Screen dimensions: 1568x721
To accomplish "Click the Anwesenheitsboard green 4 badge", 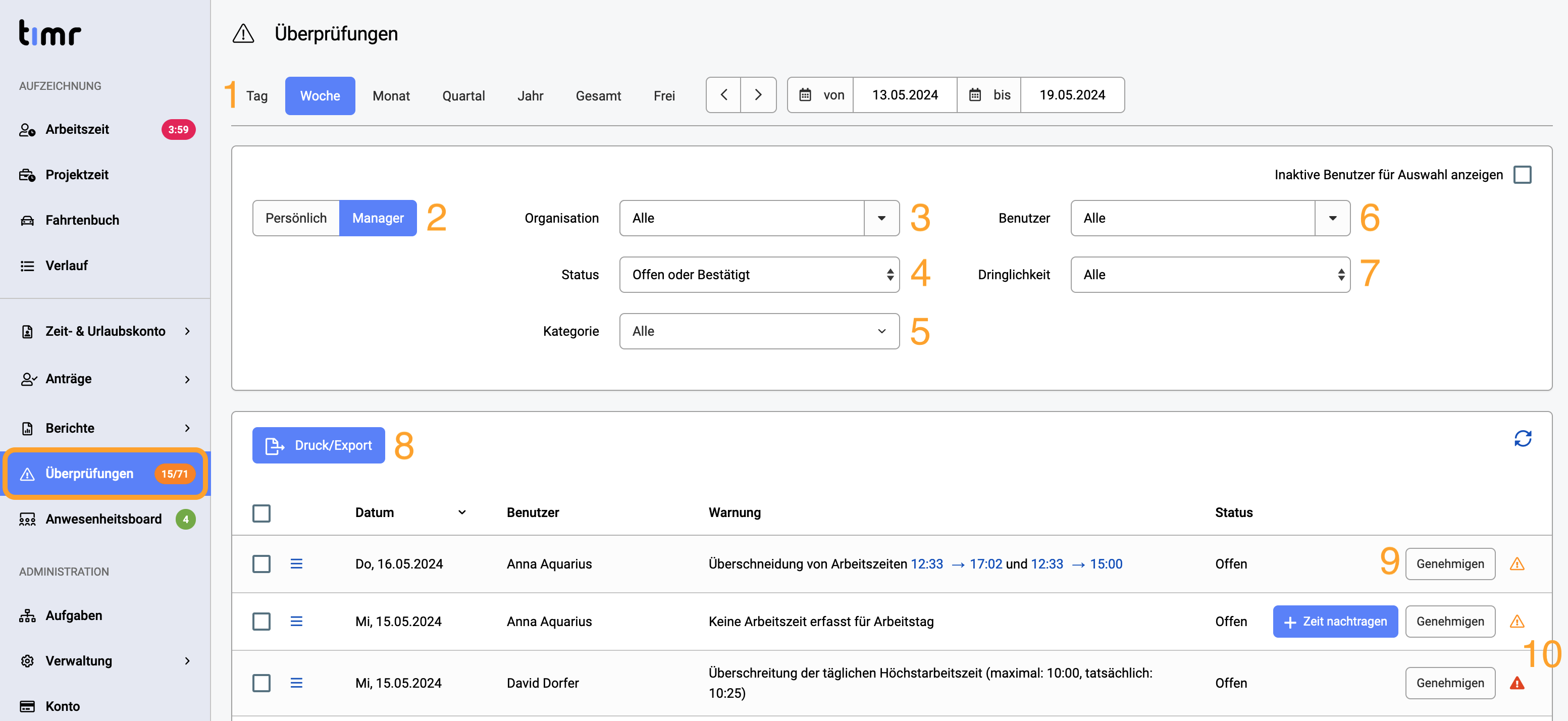I will 186,520.
